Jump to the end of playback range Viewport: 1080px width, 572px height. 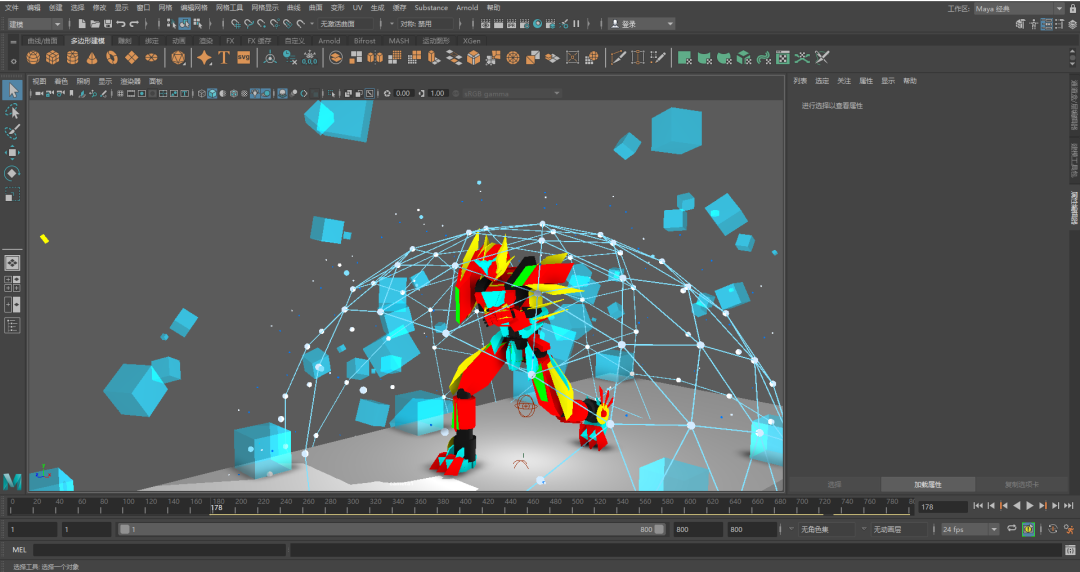pos(1069,506)
